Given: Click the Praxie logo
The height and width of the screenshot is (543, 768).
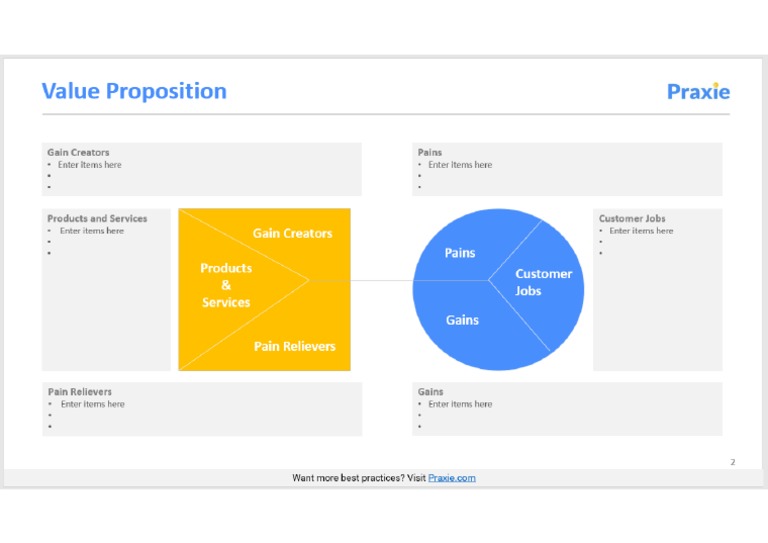Looking at the screenshot, I should pyautogui.click(x=698, y=92).
